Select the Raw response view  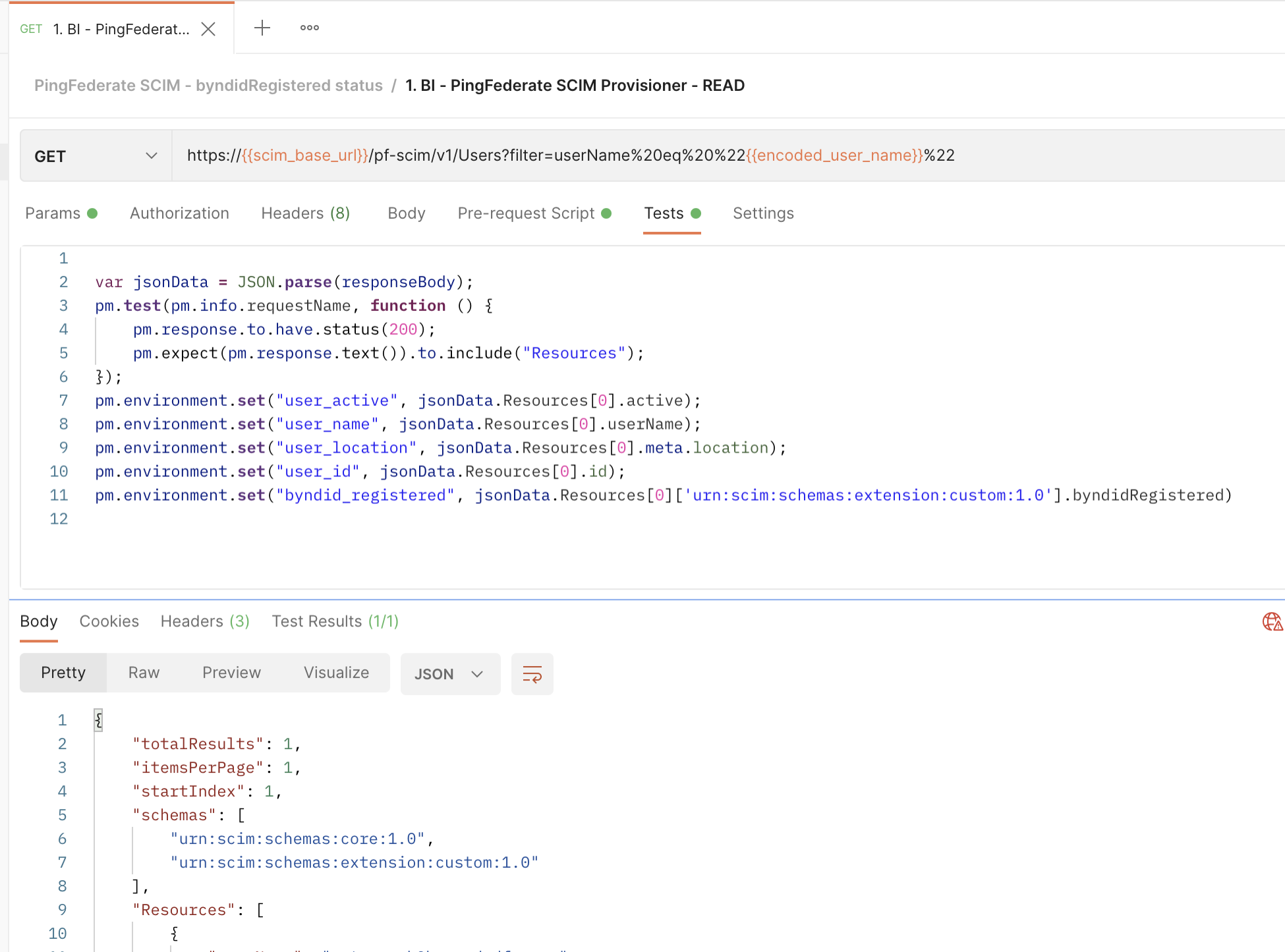[144, 673]
